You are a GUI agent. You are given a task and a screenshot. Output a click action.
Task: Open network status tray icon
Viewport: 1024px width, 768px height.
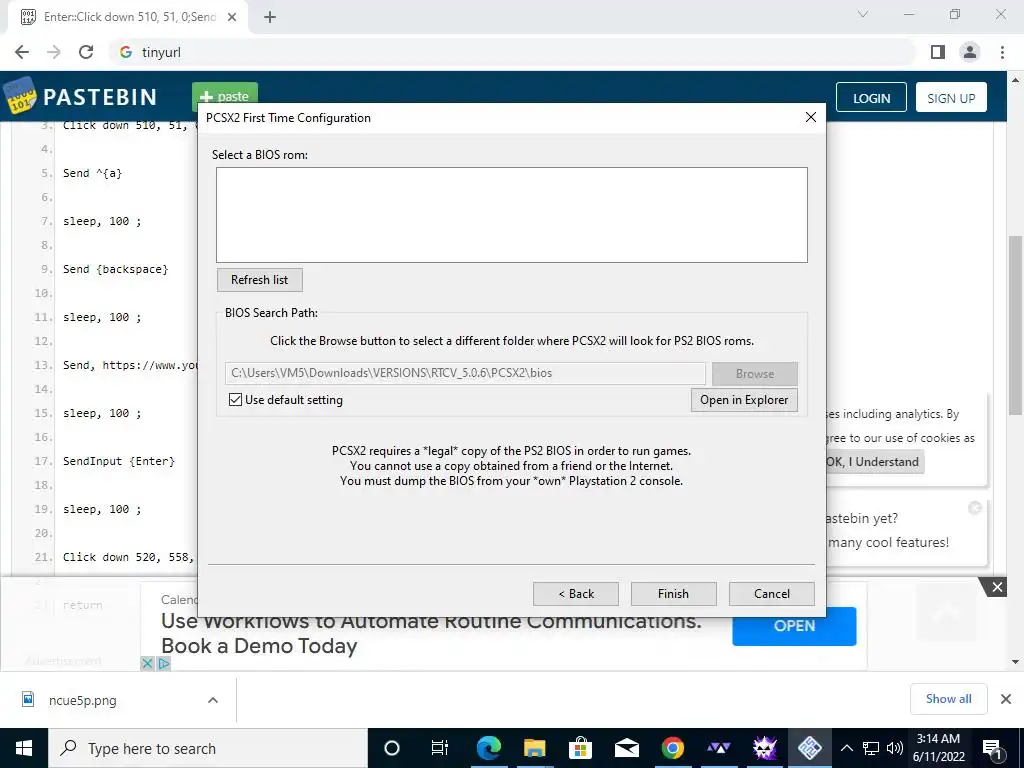pyautogui.click(x=871, y=748)
